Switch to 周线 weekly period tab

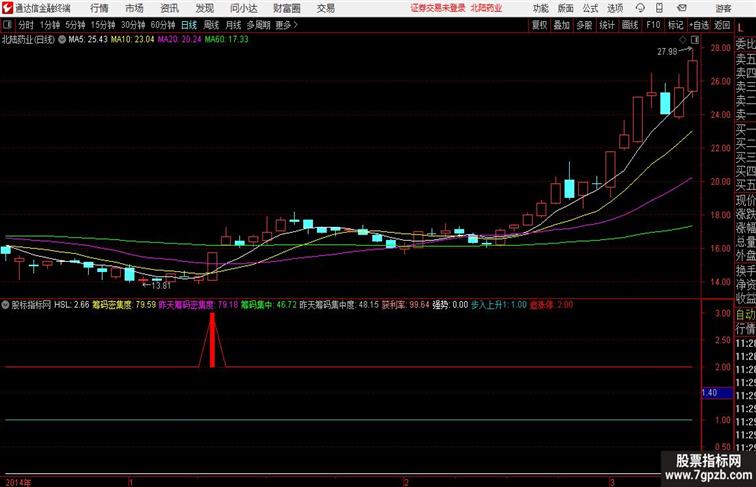tap(211, 25)
